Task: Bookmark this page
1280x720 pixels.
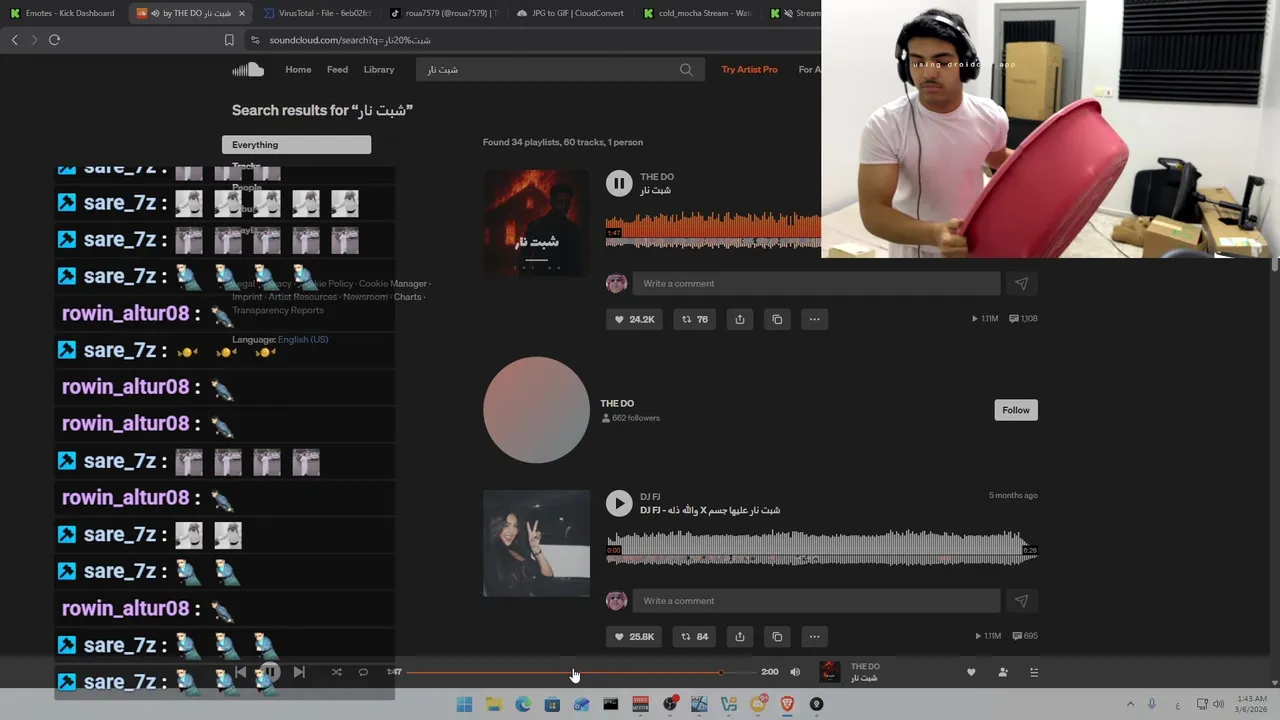Action: 229,40
